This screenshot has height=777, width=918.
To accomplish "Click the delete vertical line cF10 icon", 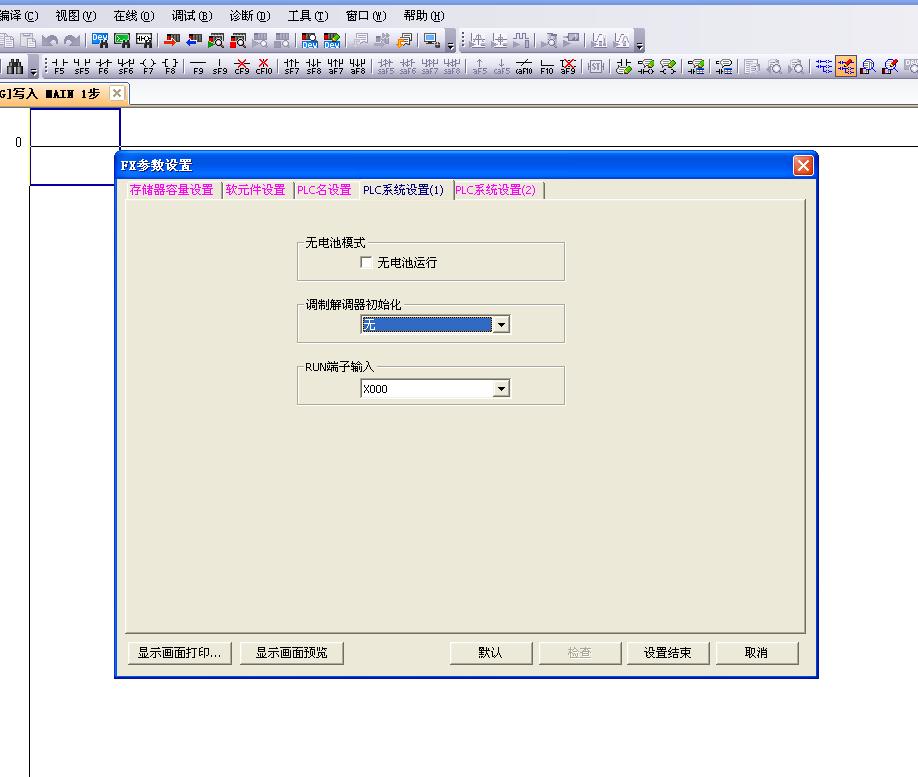I will pyautogui.click(x=264, y=67).
